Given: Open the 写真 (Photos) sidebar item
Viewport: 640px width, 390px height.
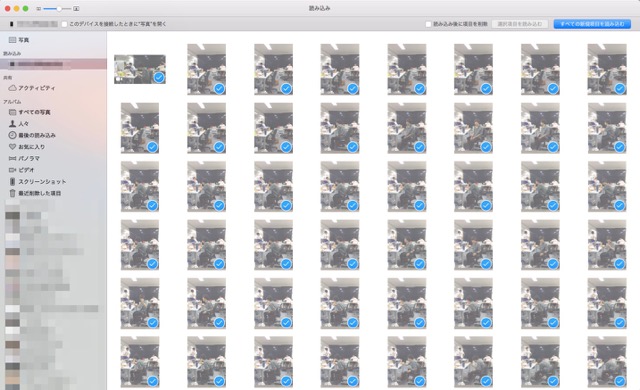Looking at the screenshot, I should coord(19,40).
